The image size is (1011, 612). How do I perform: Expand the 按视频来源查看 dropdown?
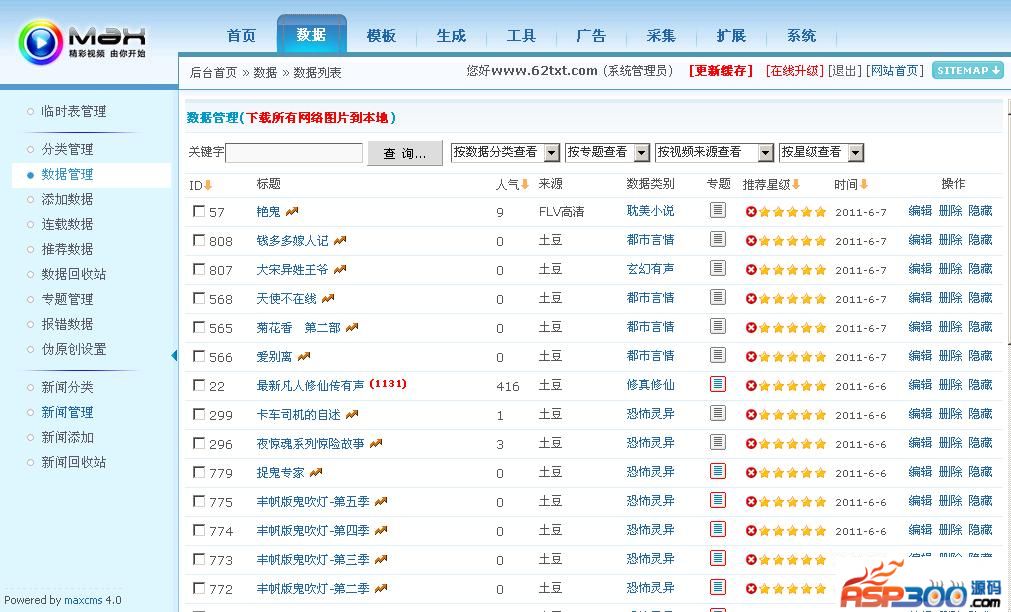click(x=766, y=153)
